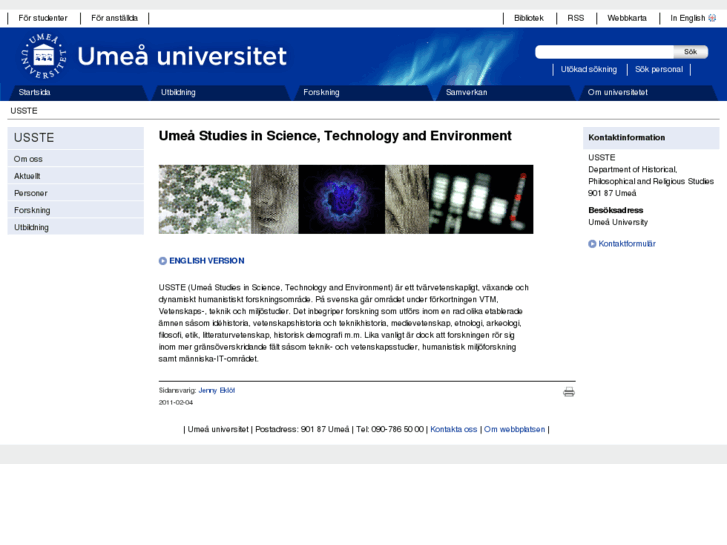Open the Kontaktformulär link
The width and height of the screenshot is (727, 545).
click(x=627, y=244)
